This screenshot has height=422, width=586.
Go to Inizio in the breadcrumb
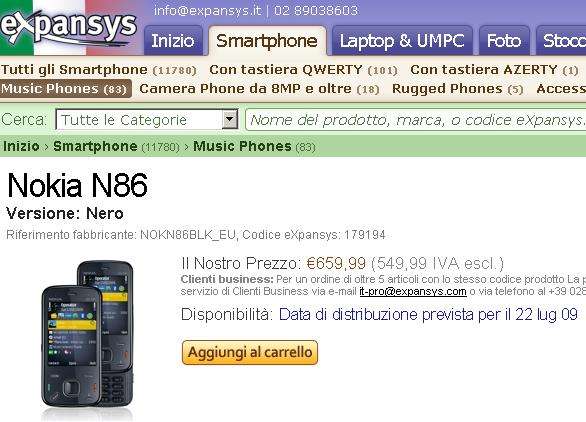21,146
